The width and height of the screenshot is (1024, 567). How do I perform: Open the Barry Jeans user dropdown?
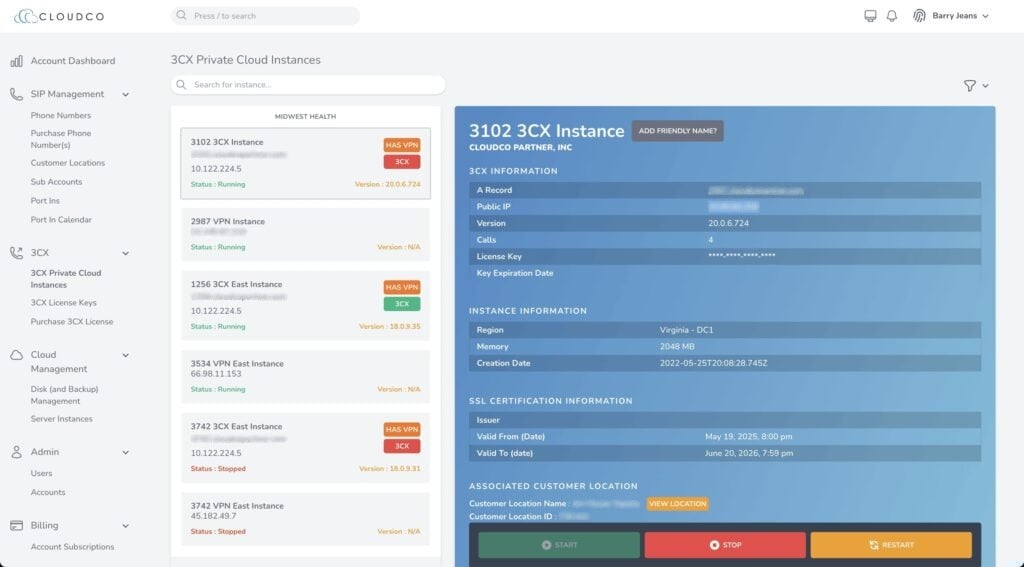tap(960, 16)
